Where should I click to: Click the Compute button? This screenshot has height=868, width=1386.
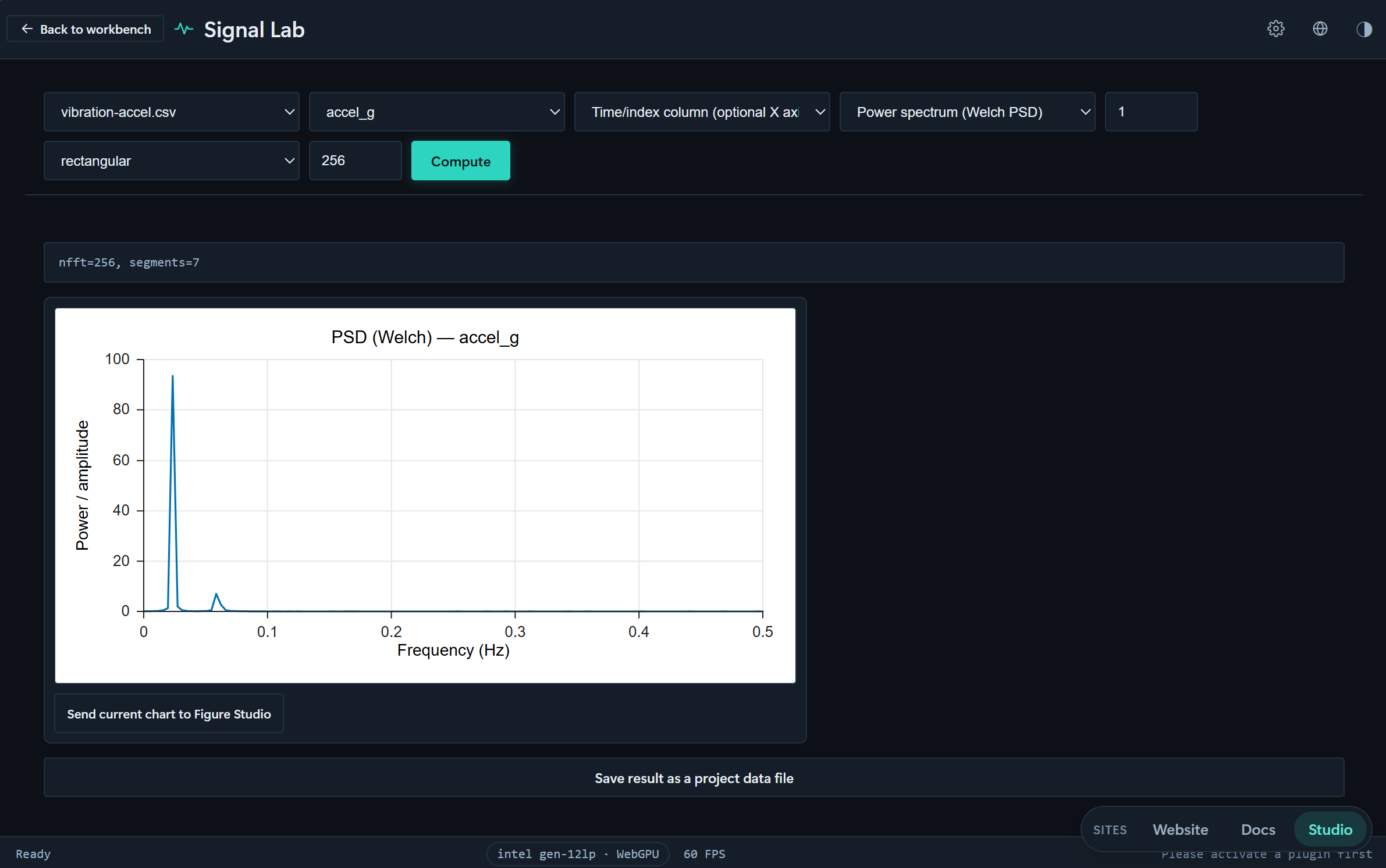(x=461, y=161)
